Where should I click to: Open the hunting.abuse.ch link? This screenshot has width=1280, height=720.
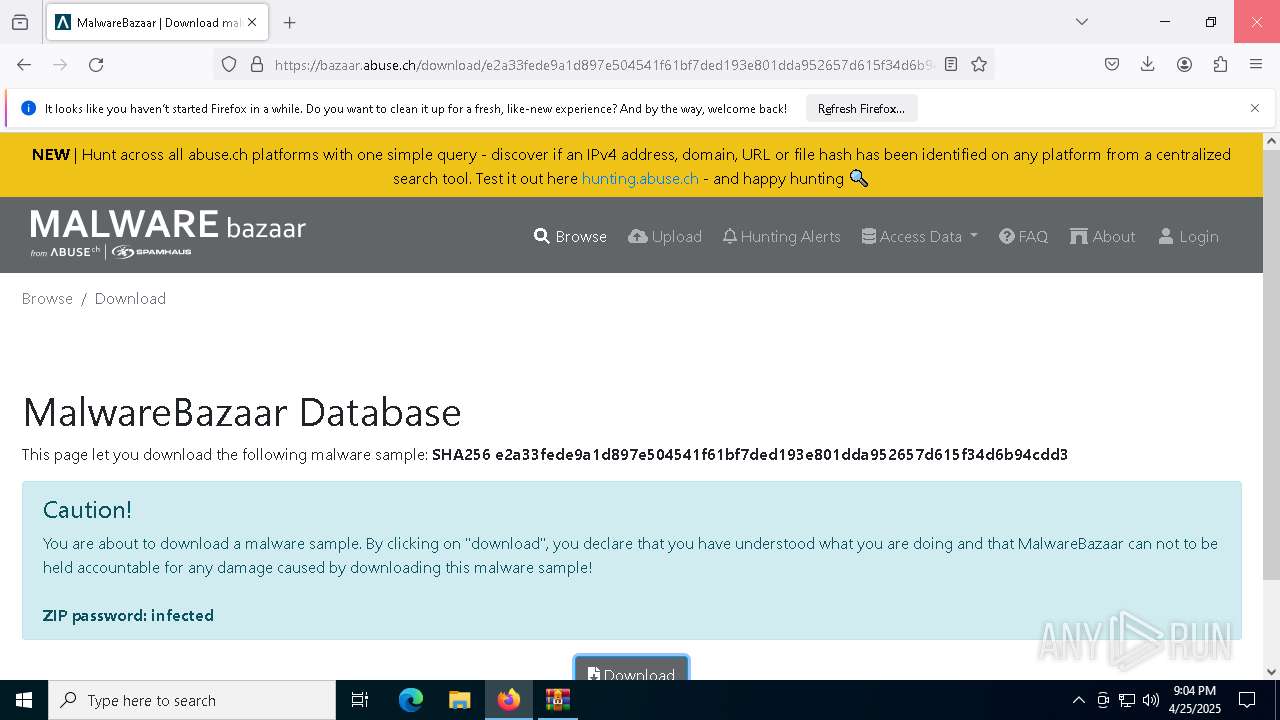640,178
